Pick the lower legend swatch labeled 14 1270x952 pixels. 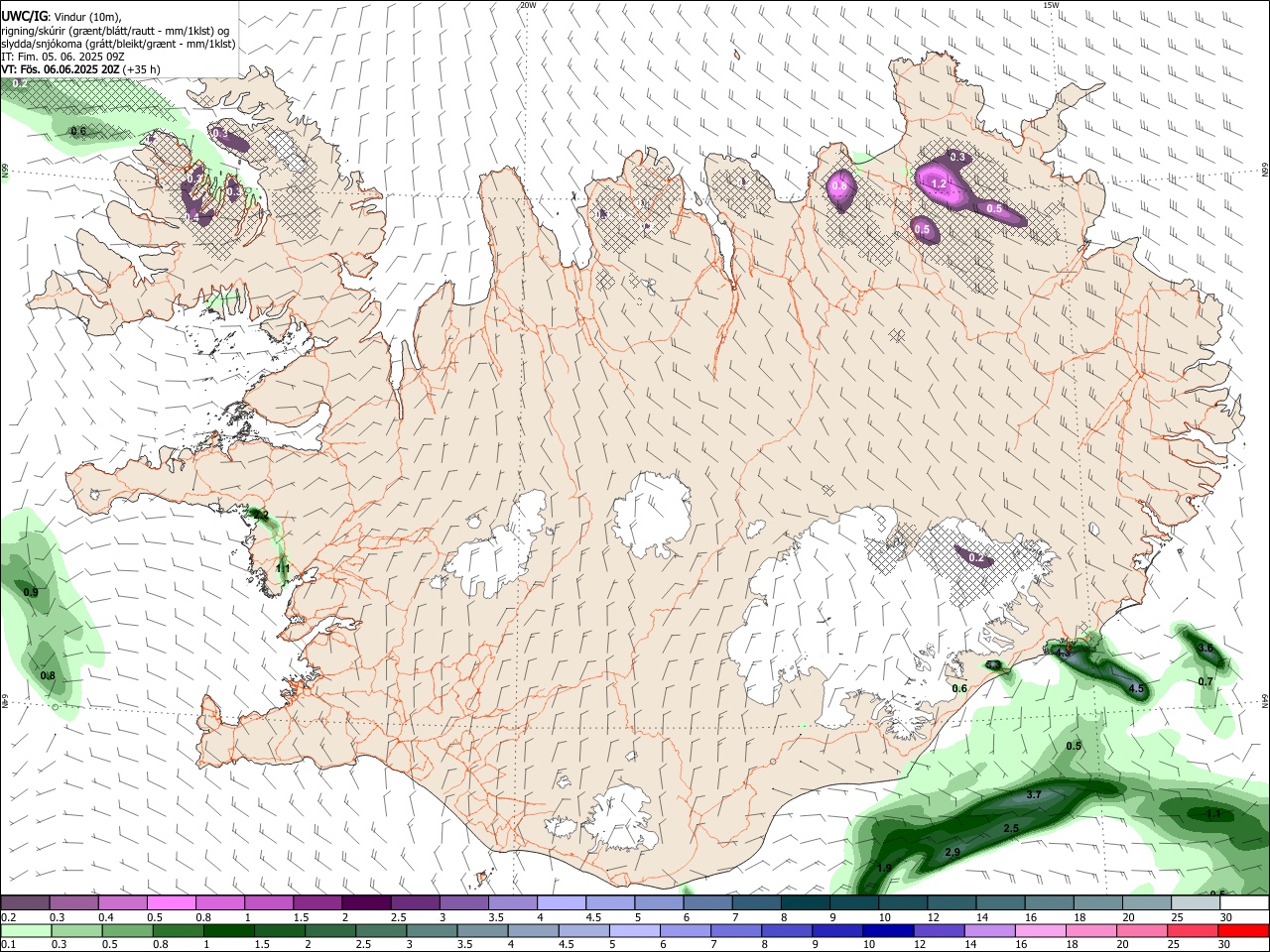point(989,931)
